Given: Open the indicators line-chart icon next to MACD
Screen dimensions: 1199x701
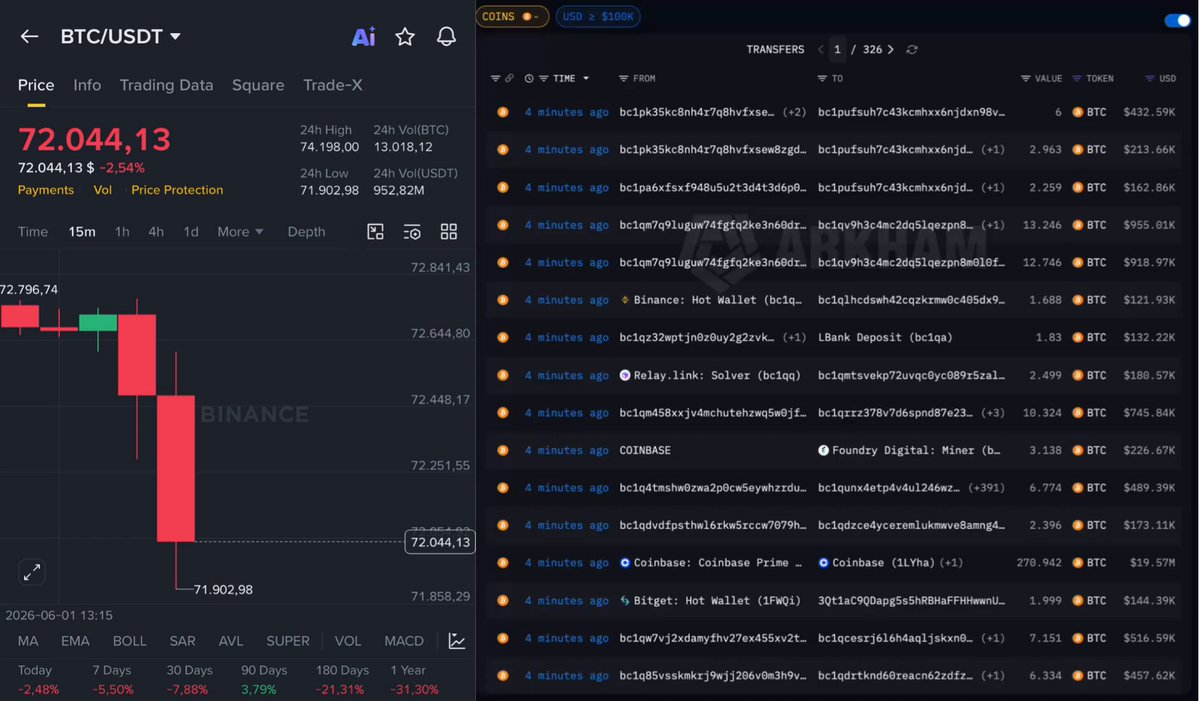Looking at the screenshot, I should (x=457, y=641).
